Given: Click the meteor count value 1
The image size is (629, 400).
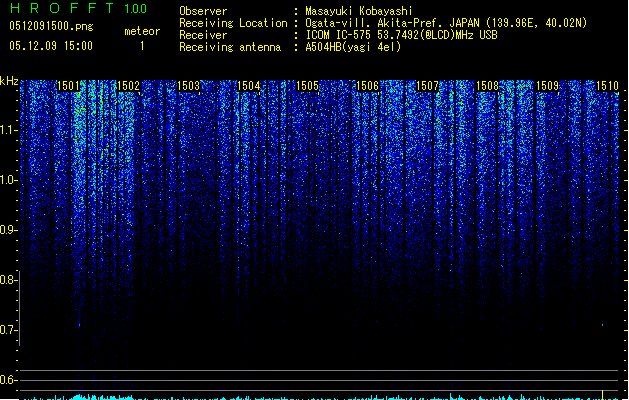Looking at the screenshot, I should click(142, 46).
